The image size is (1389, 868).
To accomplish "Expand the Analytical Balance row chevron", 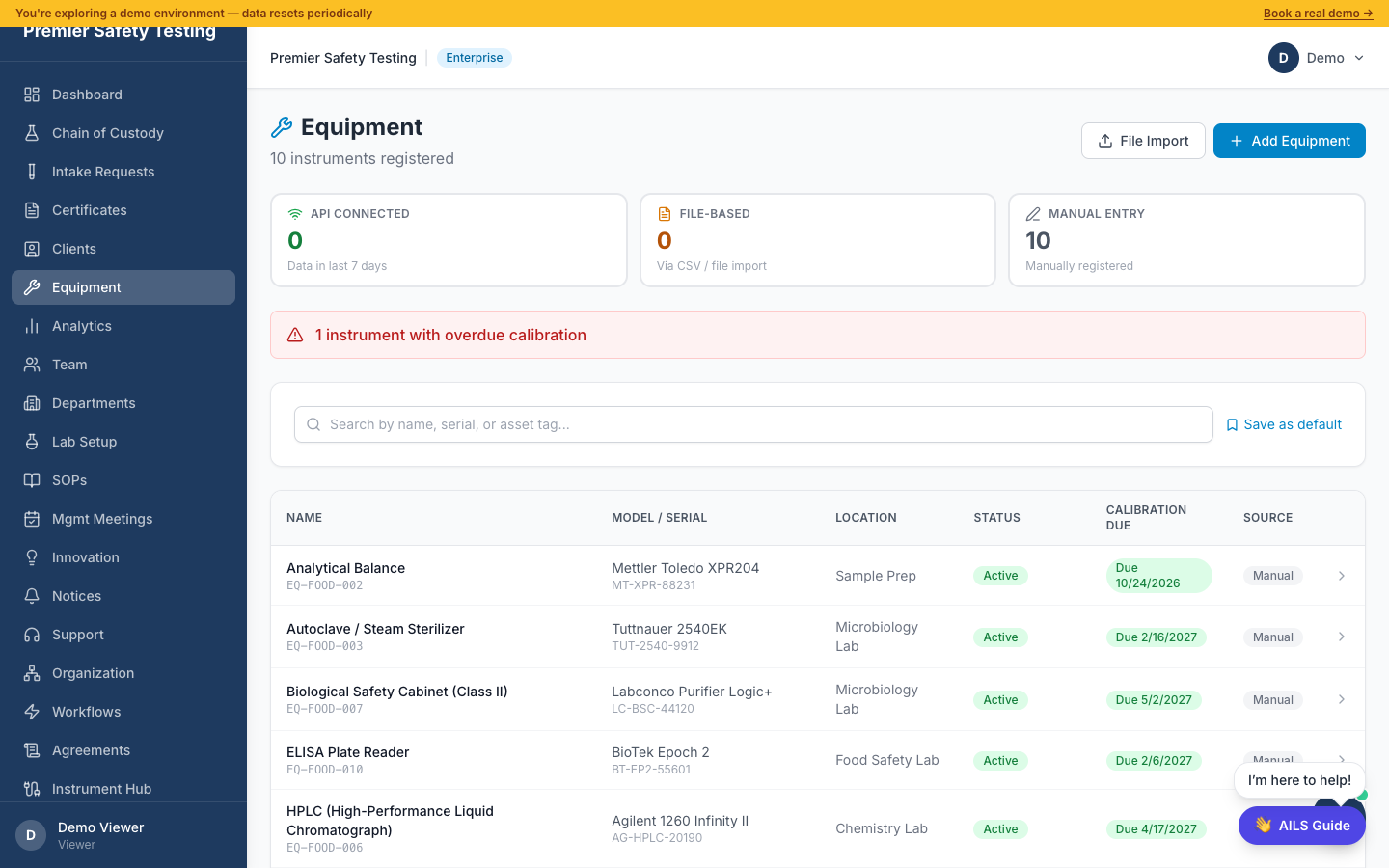I will (1342, 576).
